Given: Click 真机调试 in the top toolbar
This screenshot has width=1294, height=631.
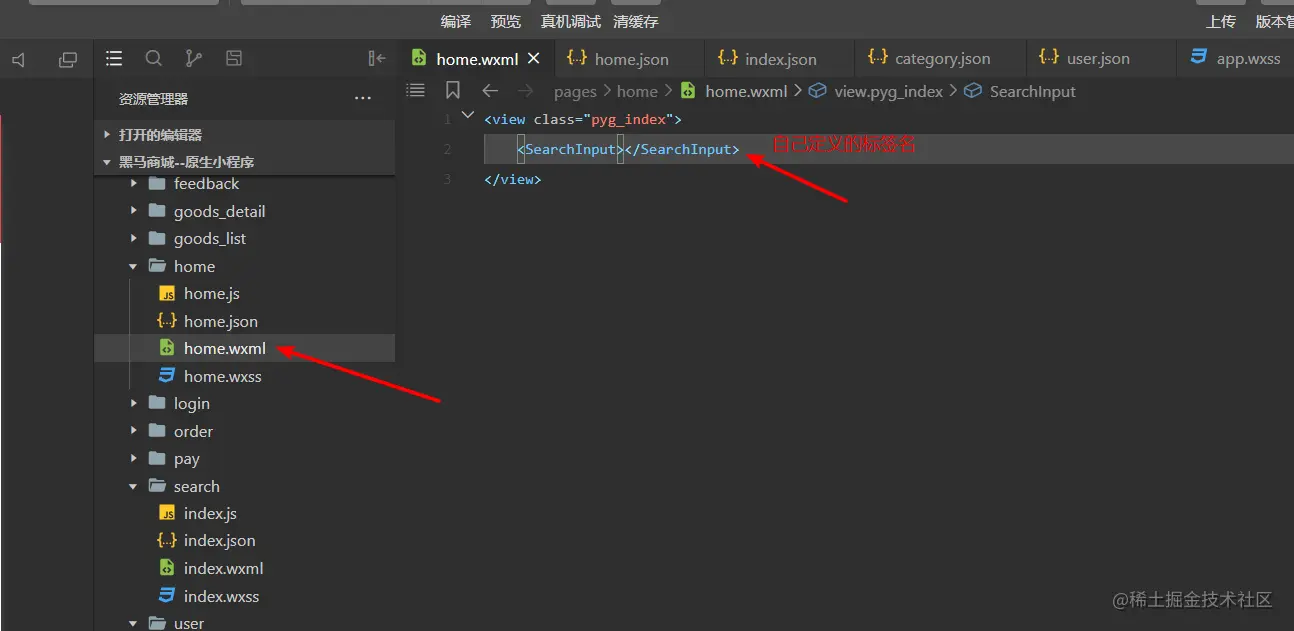Looking at the screenshot, I should (571, 21).
